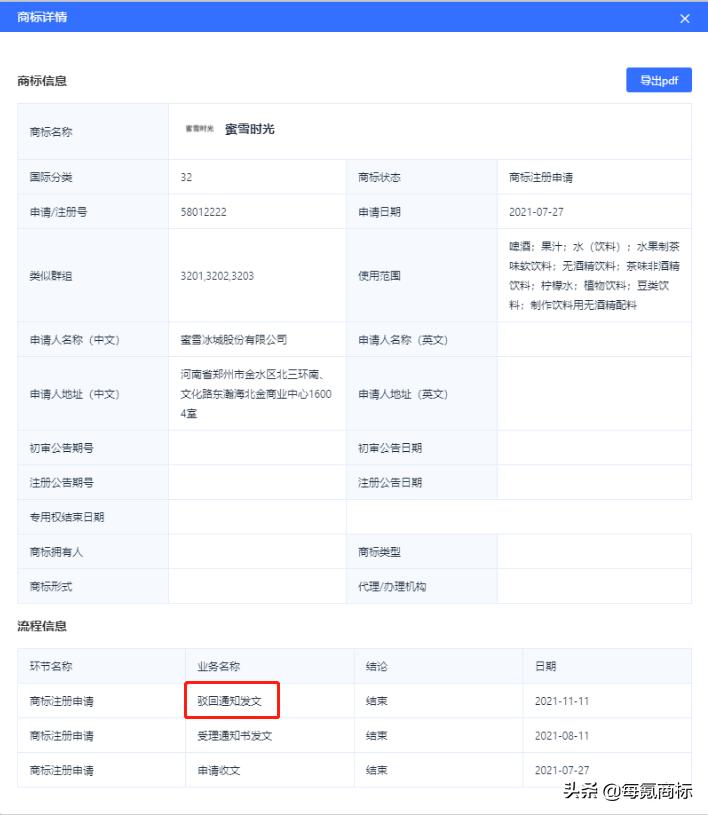Click the 导出pdf button
Image resolution: width=708 pixels, height=815 pixels.
[x=659, y=80]
